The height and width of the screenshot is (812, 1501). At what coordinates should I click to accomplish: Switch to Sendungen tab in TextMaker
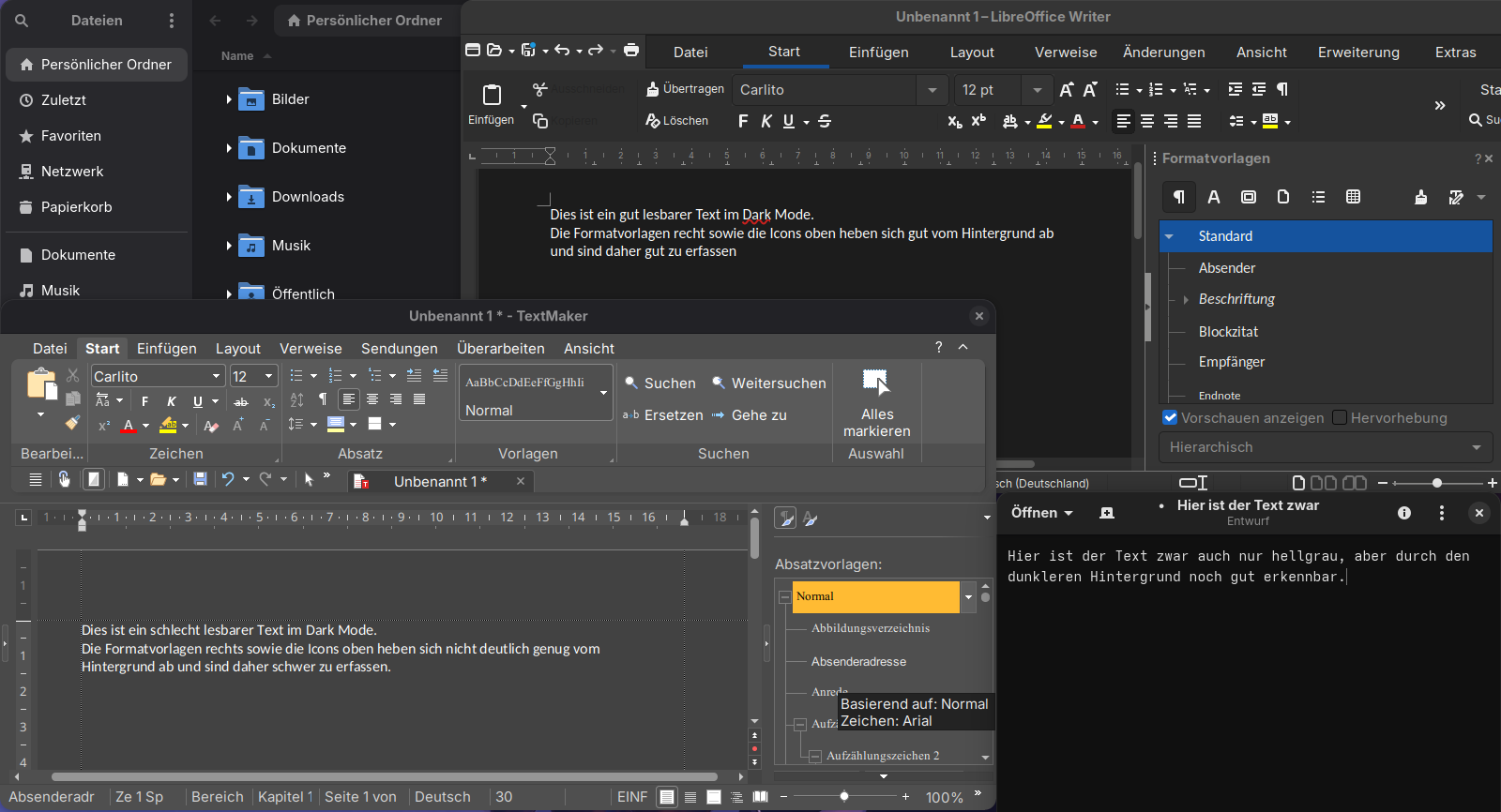[400, 349]
